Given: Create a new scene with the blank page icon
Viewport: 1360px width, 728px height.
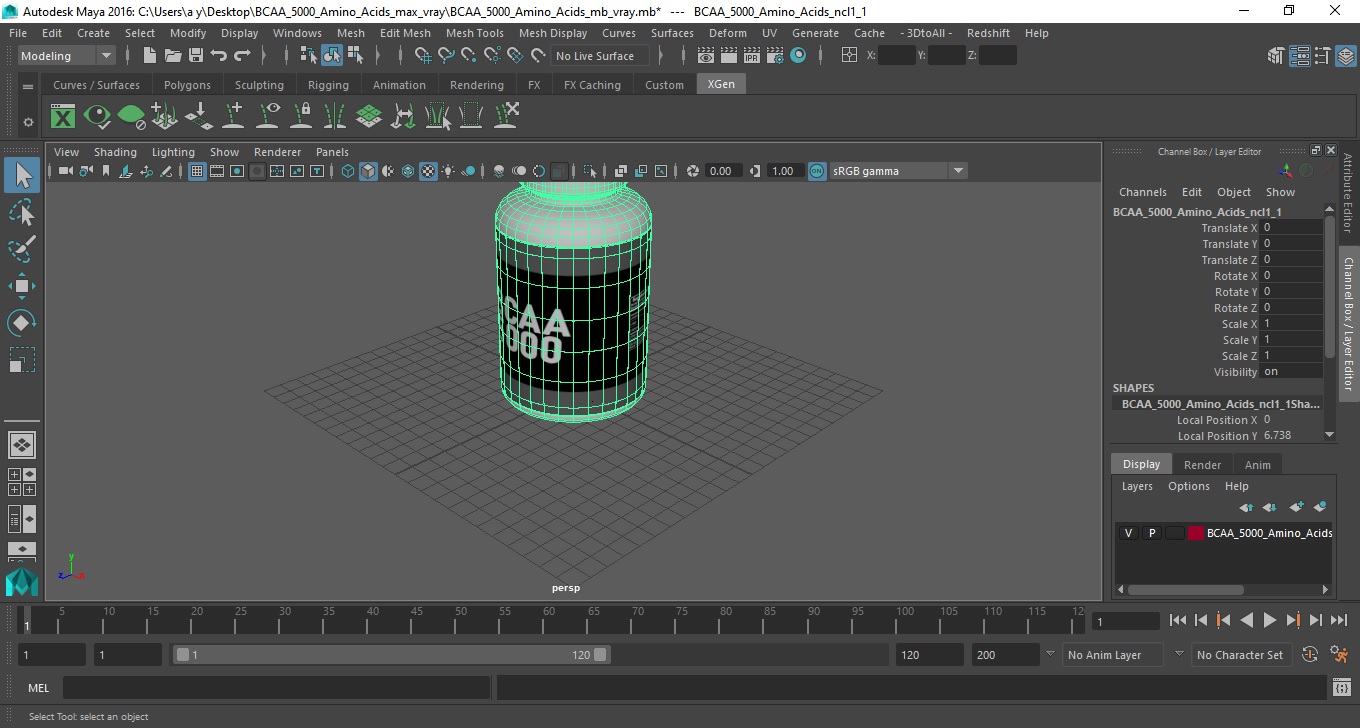Looking at the screenshot, I should point(149,56).
